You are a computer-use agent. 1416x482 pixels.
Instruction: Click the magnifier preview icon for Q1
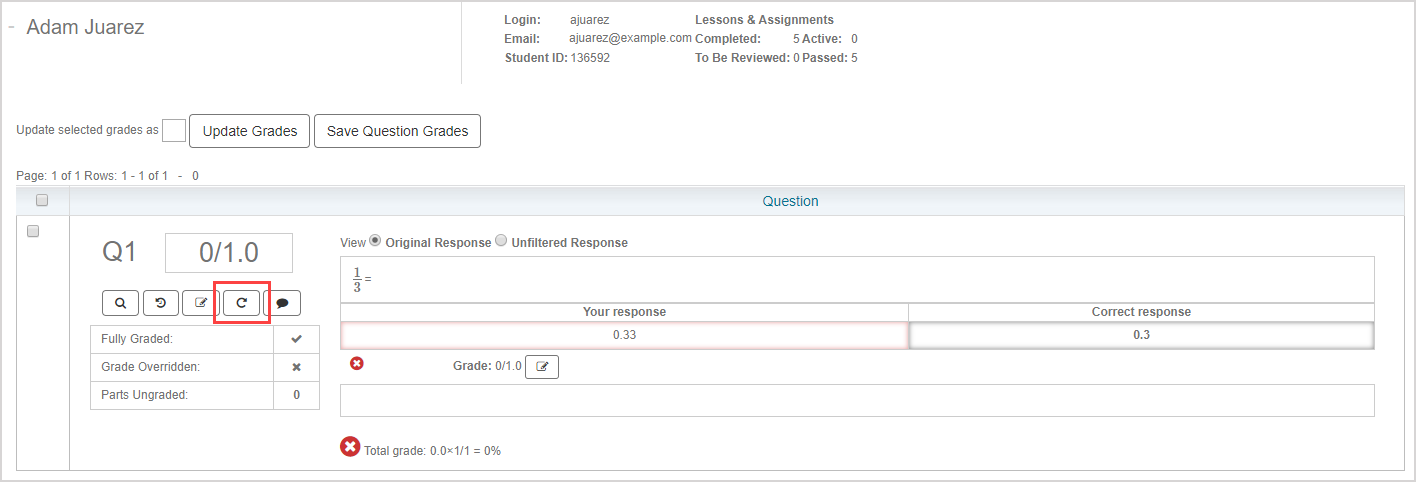point(121,303)
